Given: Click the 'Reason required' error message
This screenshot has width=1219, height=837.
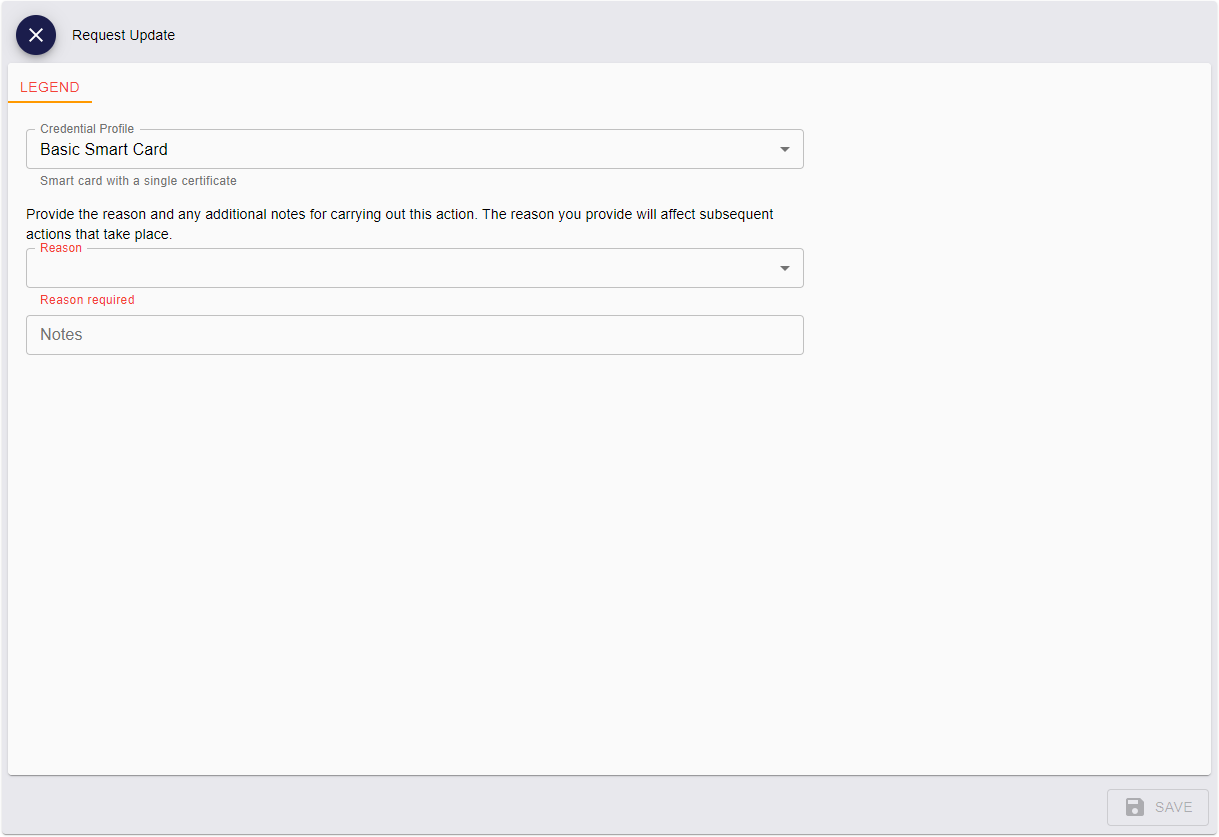Looking at the screenshot, I should [x=87, y=300].
